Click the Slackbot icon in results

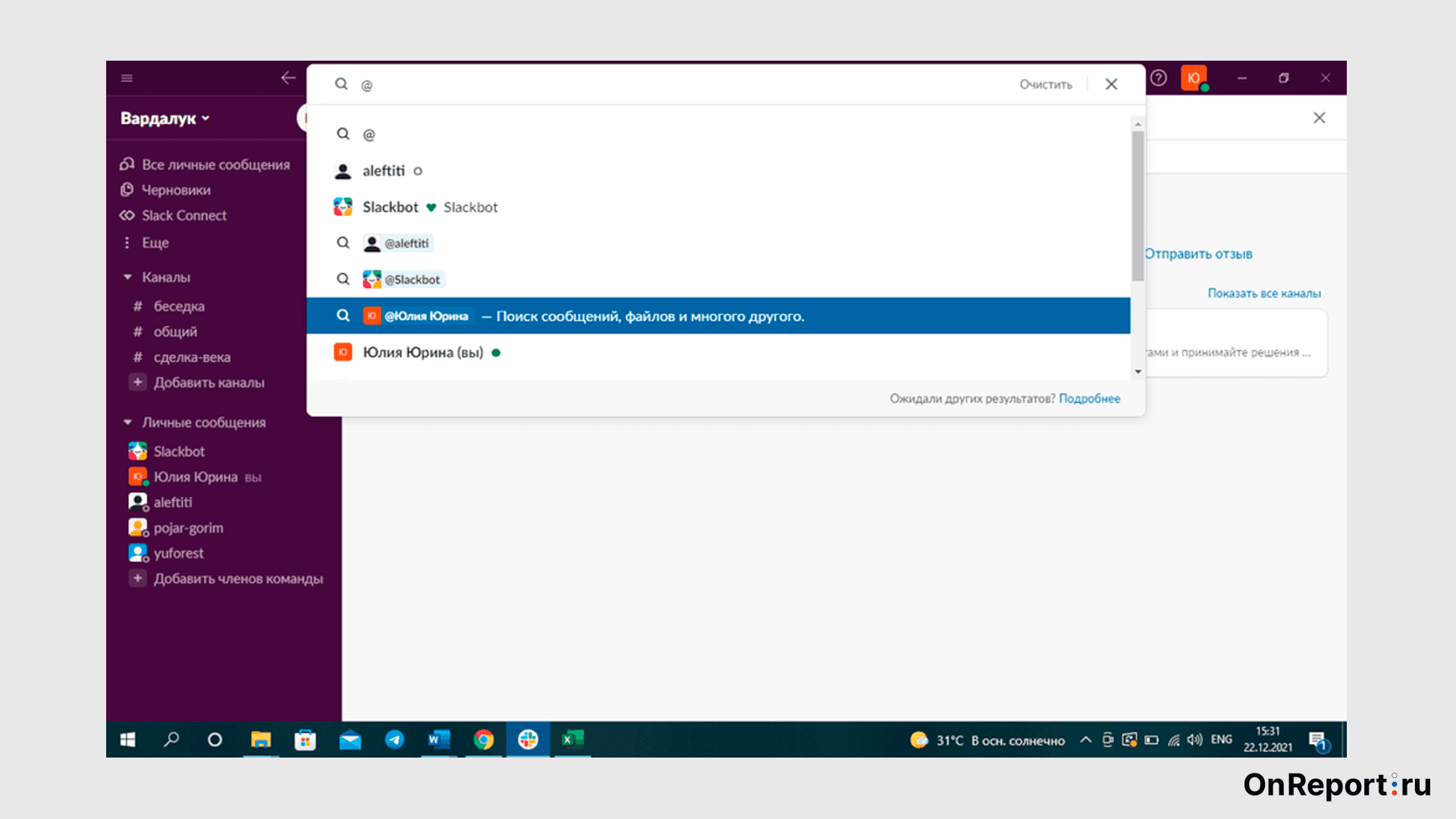click(343, 207)
